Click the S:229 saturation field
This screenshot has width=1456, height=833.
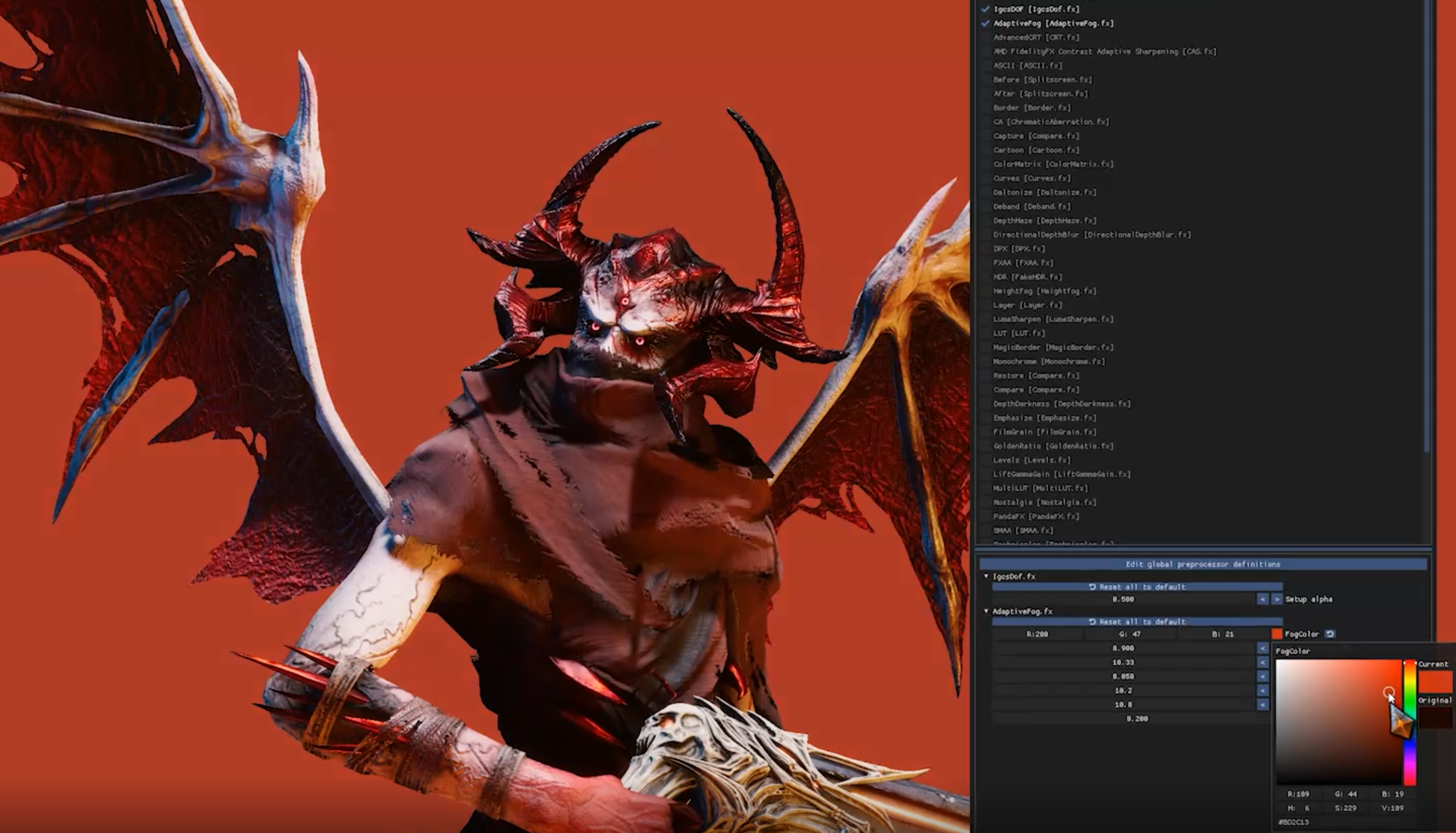click(1346, 808)
